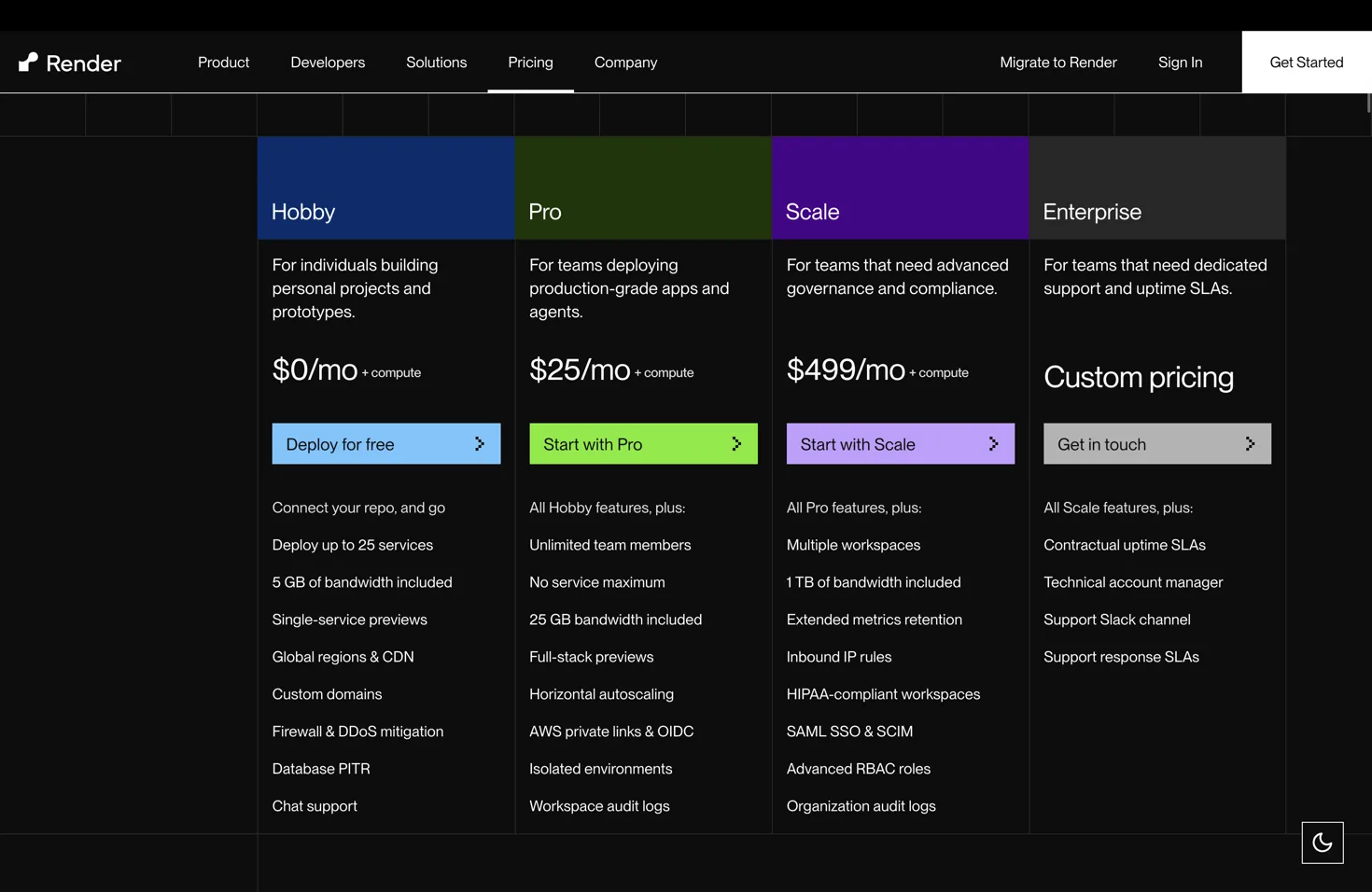Follow the Migrate to Render link
This screenshot has width=1372, height=892.
tap(1058, 63)
